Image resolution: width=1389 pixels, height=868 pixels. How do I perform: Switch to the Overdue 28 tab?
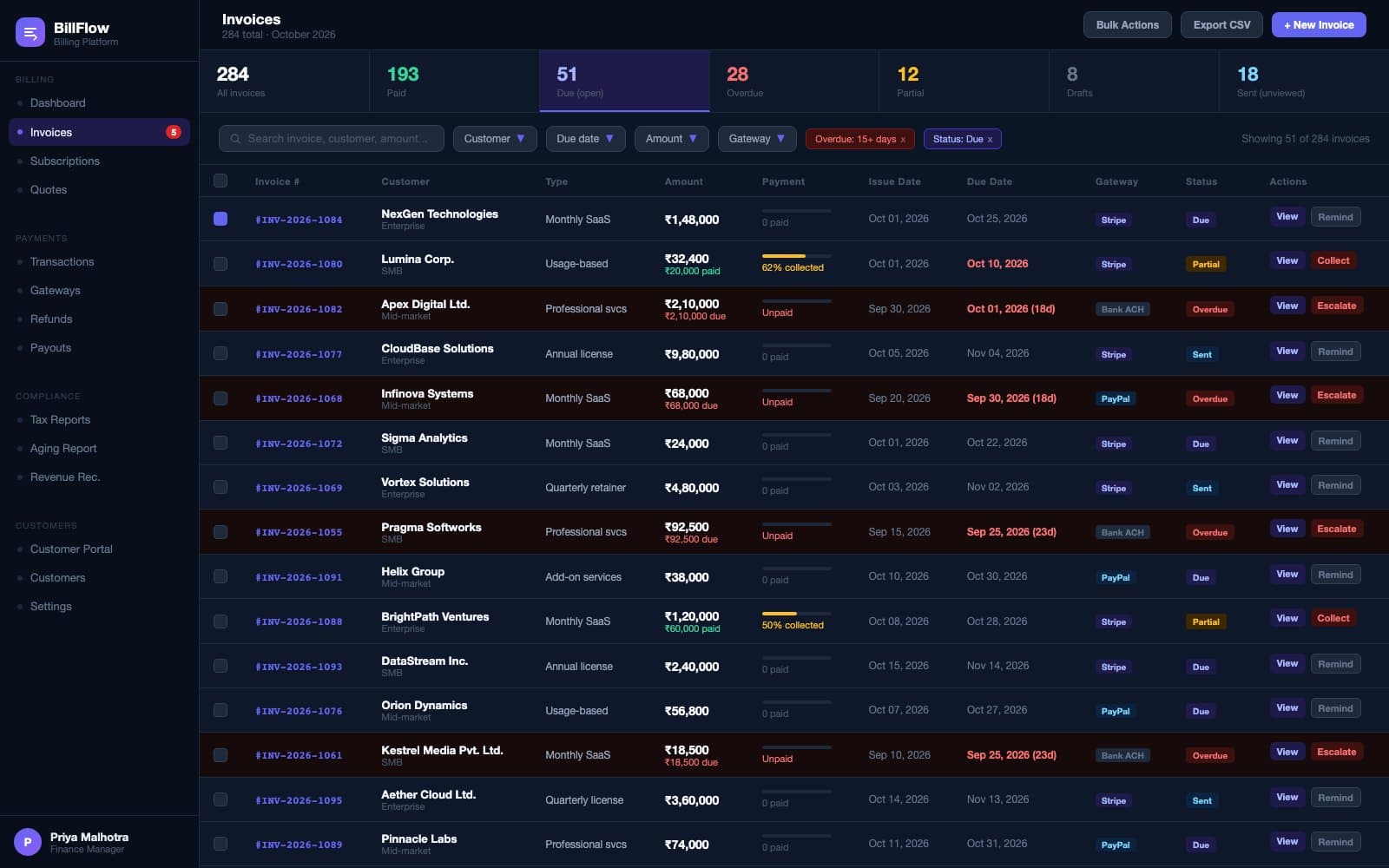[793, 82]
